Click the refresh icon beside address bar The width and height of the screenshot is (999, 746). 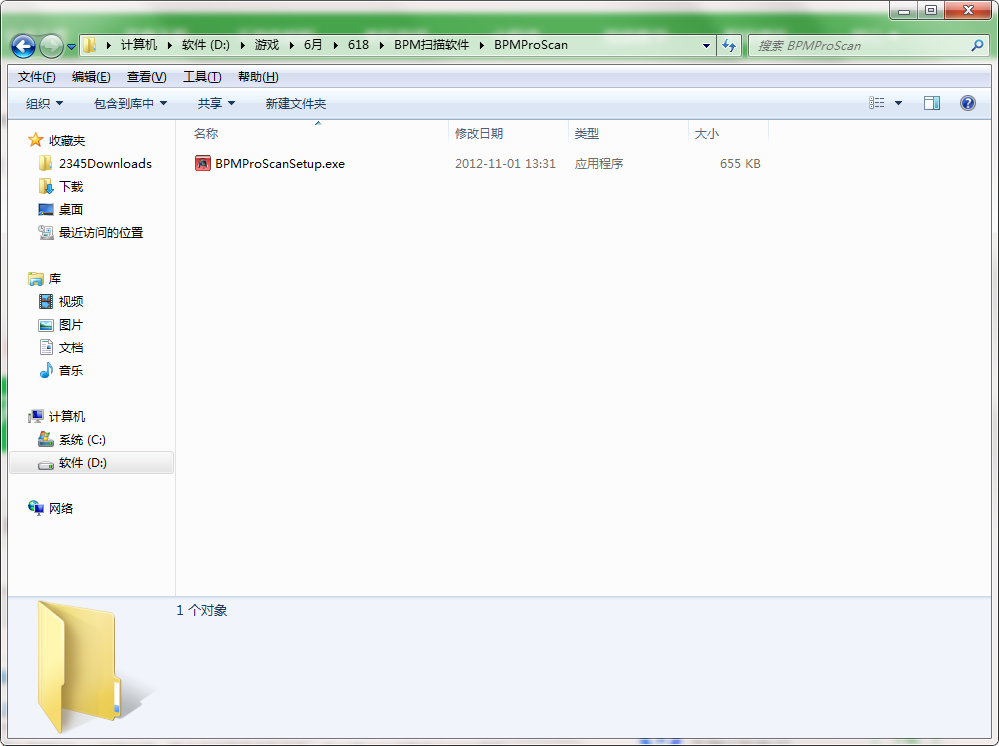coord(729,45)
